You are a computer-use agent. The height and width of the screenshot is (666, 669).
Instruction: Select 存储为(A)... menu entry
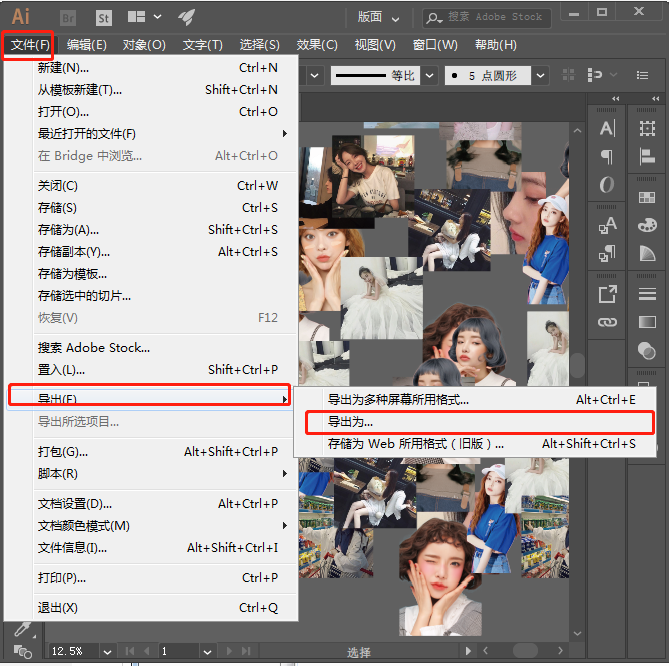pos(150,230)
